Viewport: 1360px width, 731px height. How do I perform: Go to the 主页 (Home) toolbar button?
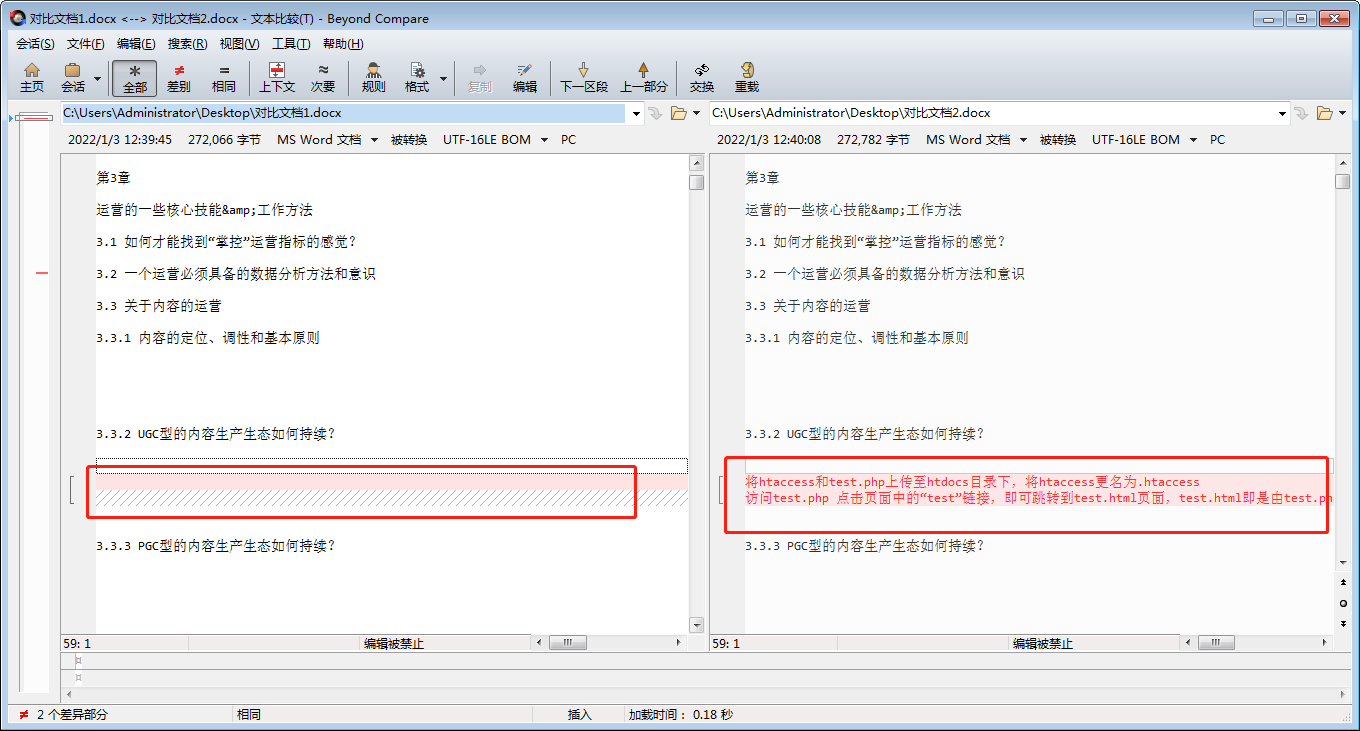(32, 78)
